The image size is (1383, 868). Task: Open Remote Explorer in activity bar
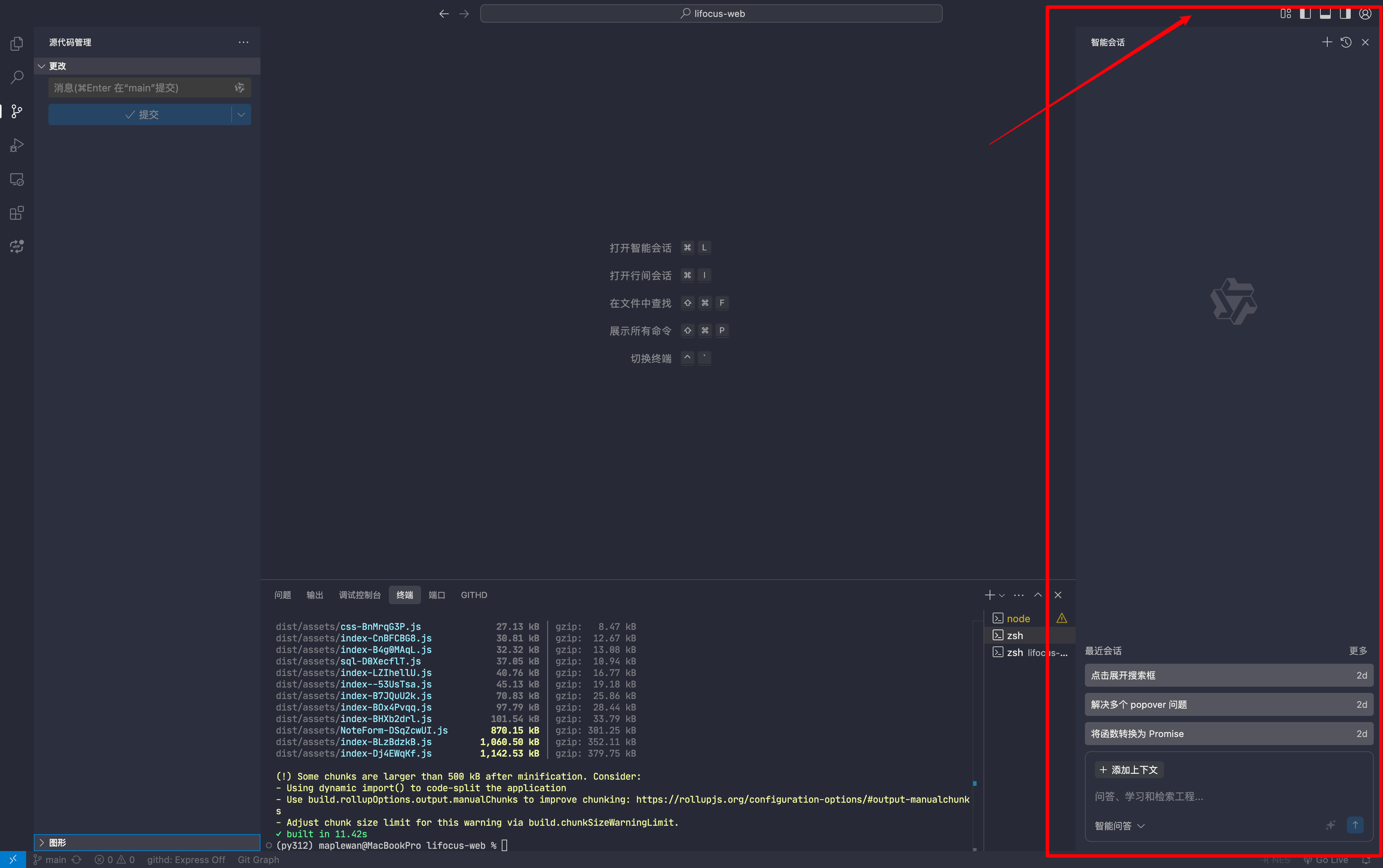[x=17, y=179]
